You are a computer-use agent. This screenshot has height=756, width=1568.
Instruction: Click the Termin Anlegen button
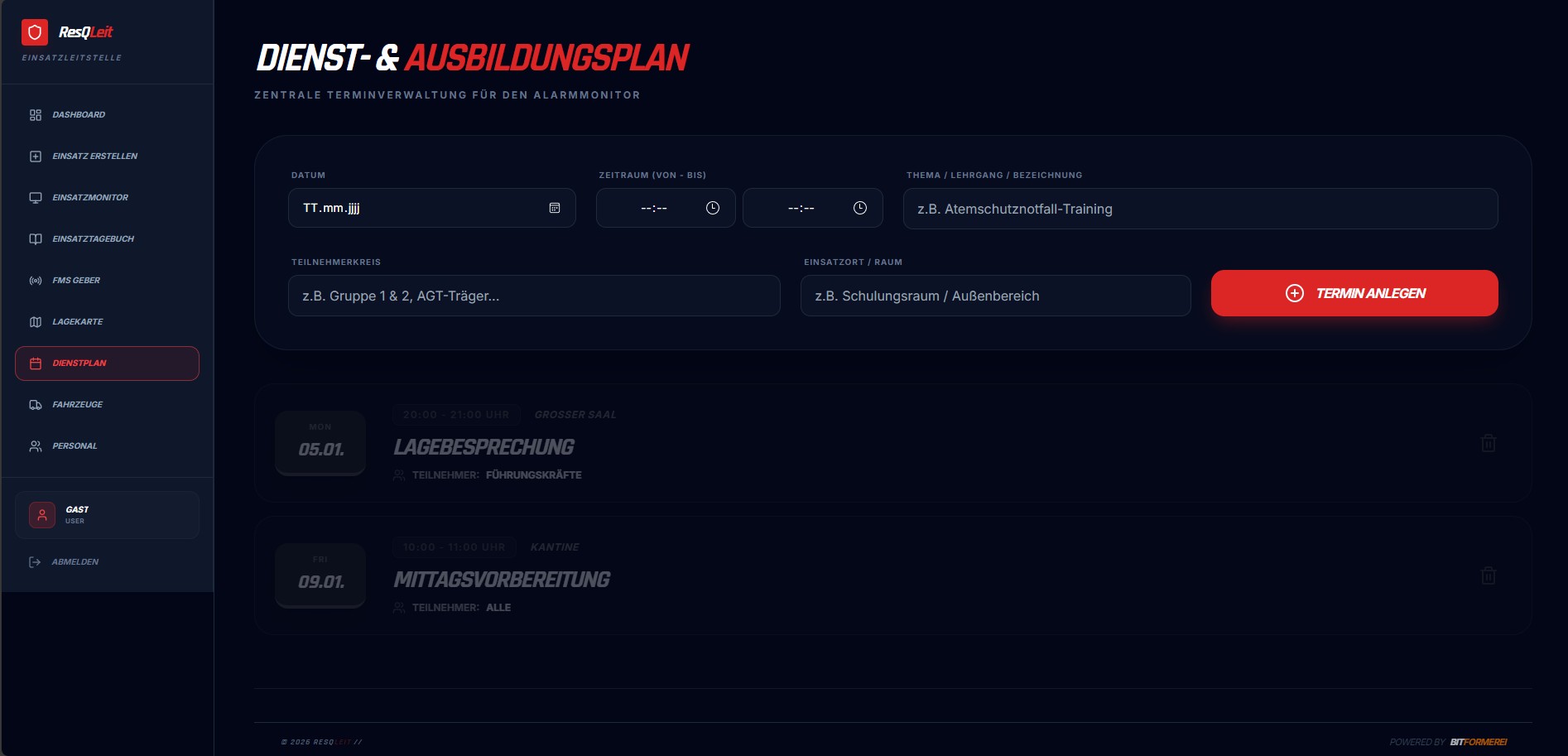pos(1354,292)
